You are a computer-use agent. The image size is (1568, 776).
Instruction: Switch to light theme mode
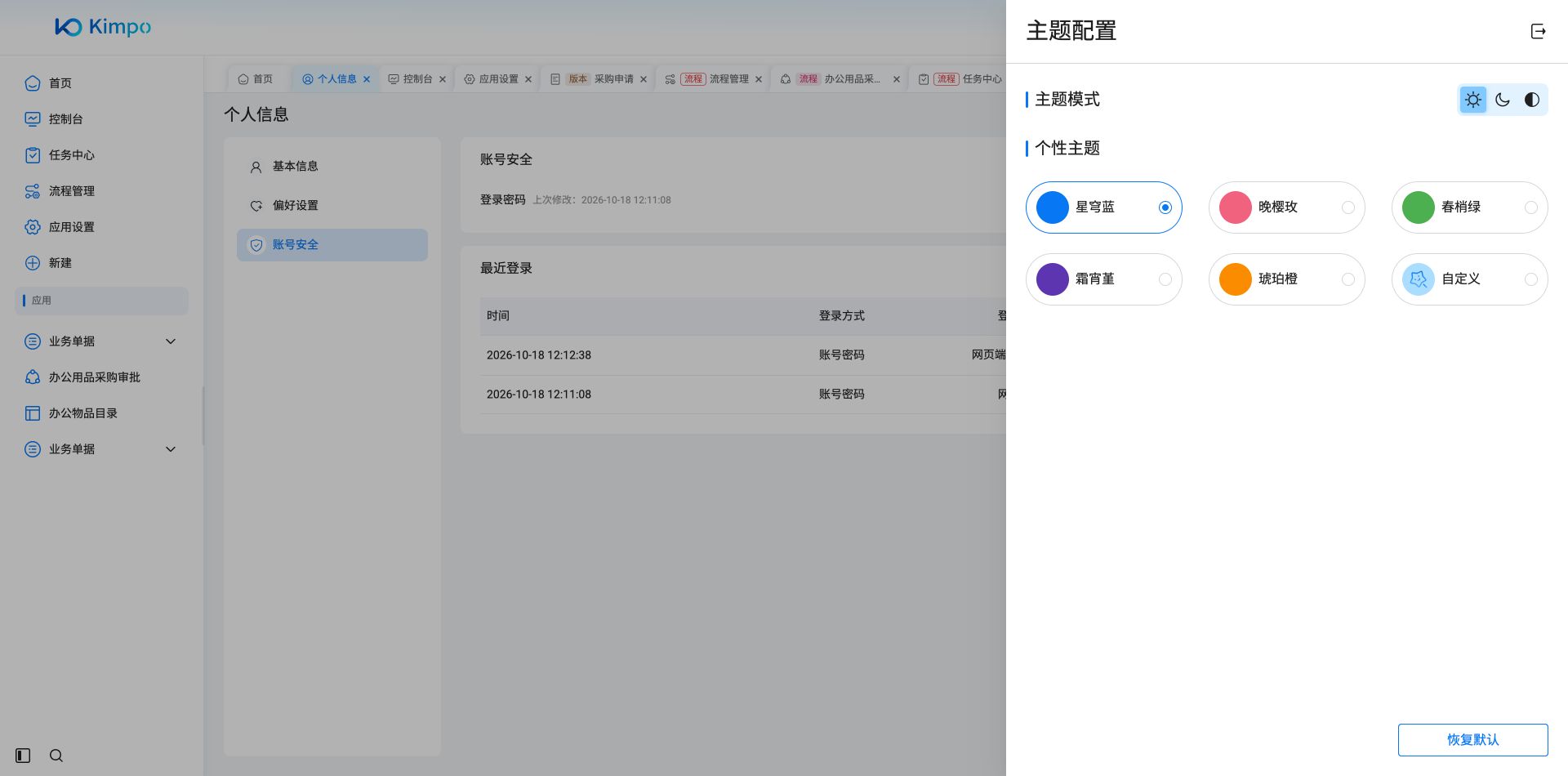[x=1473, y=100]
